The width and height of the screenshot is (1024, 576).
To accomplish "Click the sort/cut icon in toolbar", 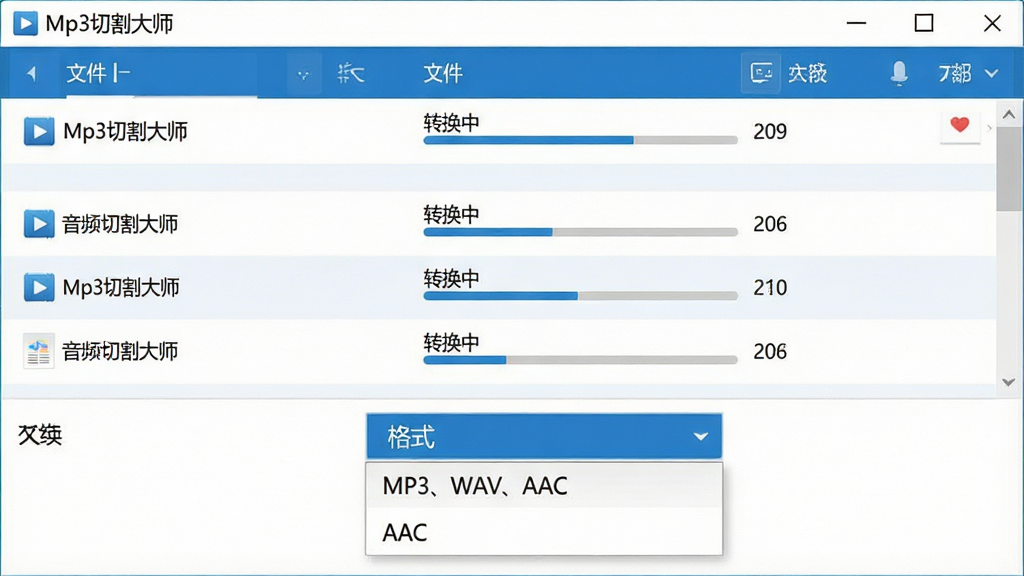I will (x=351, y=73).
